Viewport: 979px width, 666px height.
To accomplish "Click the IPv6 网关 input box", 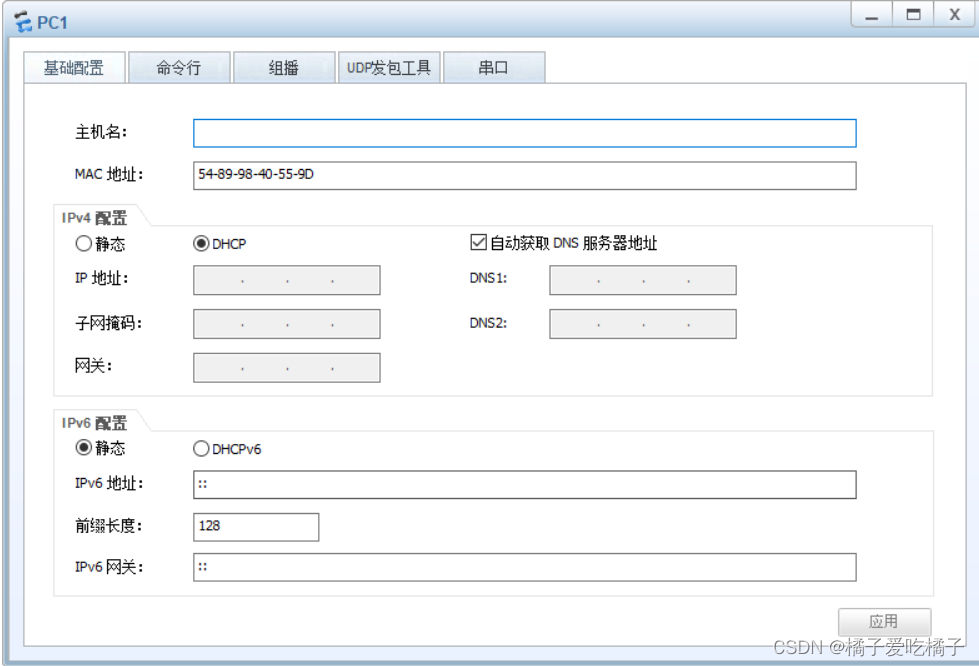I will [525, 567].
